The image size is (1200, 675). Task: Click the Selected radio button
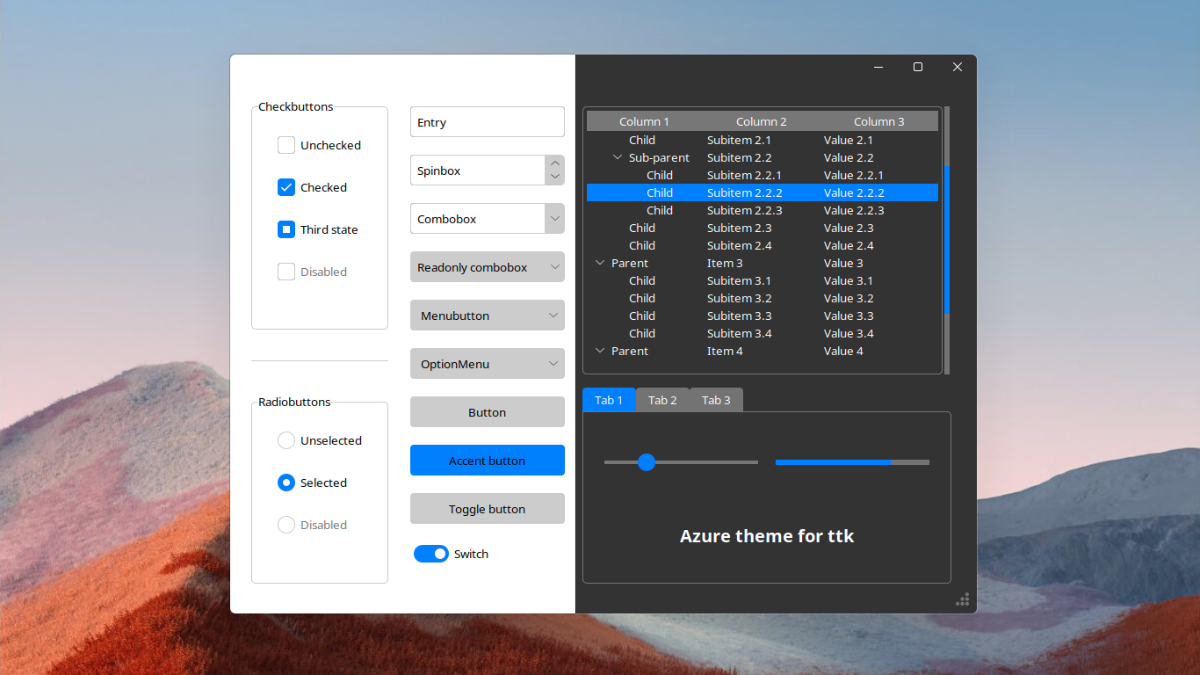pos(286,482)
